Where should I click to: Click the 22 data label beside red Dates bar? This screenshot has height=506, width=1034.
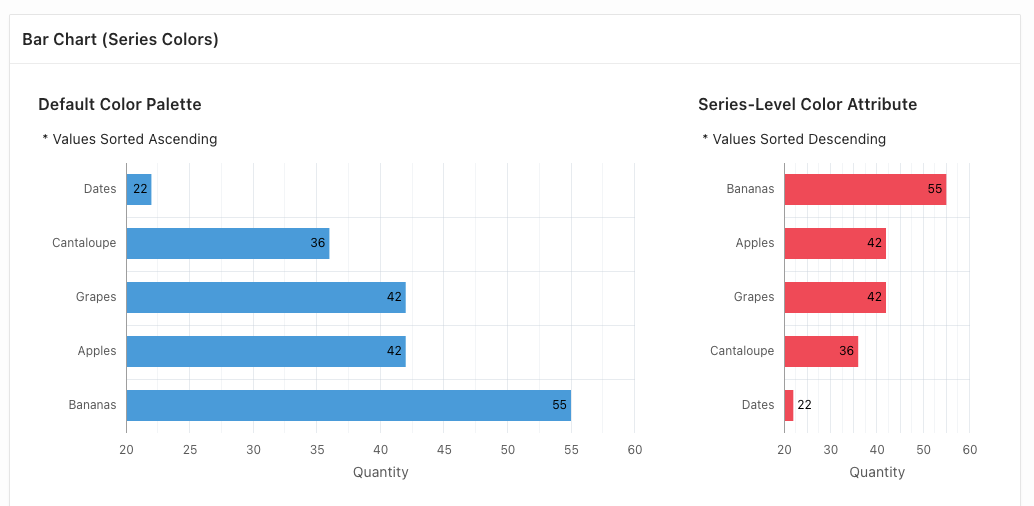pos(805,405)
